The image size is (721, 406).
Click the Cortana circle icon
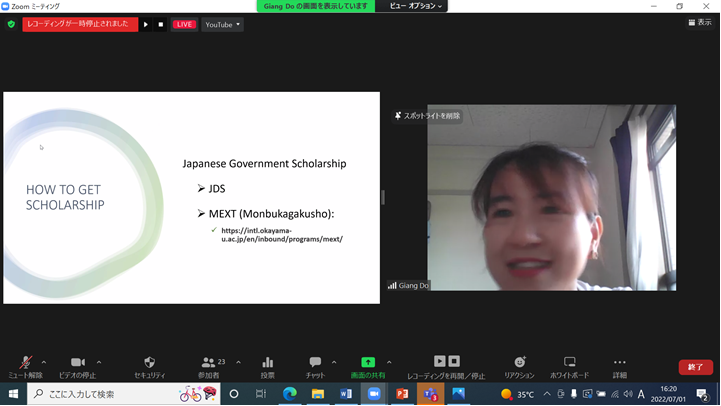point(234,394)
